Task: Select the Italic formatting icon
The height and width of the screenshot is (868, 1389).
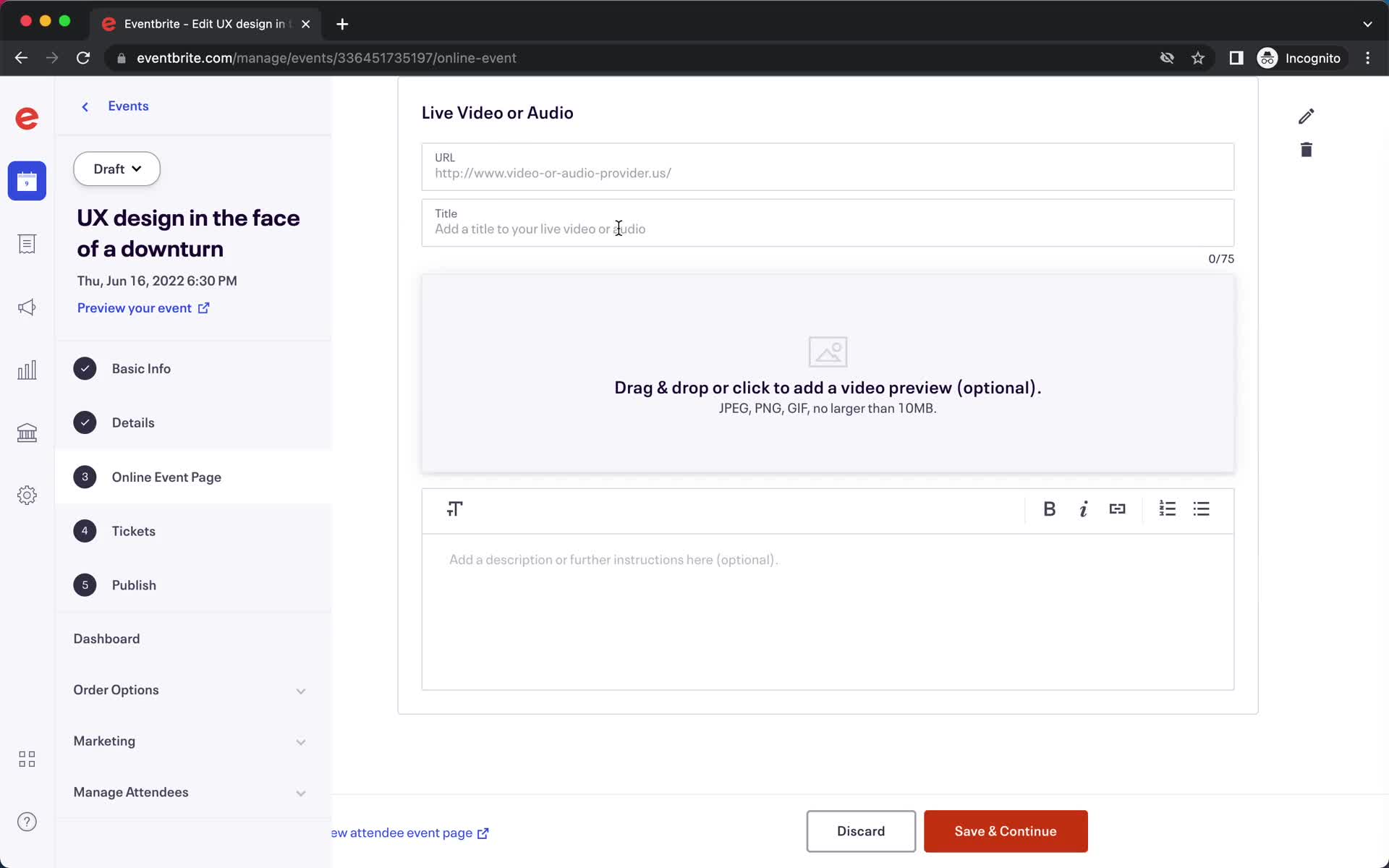Action: 1083,509
